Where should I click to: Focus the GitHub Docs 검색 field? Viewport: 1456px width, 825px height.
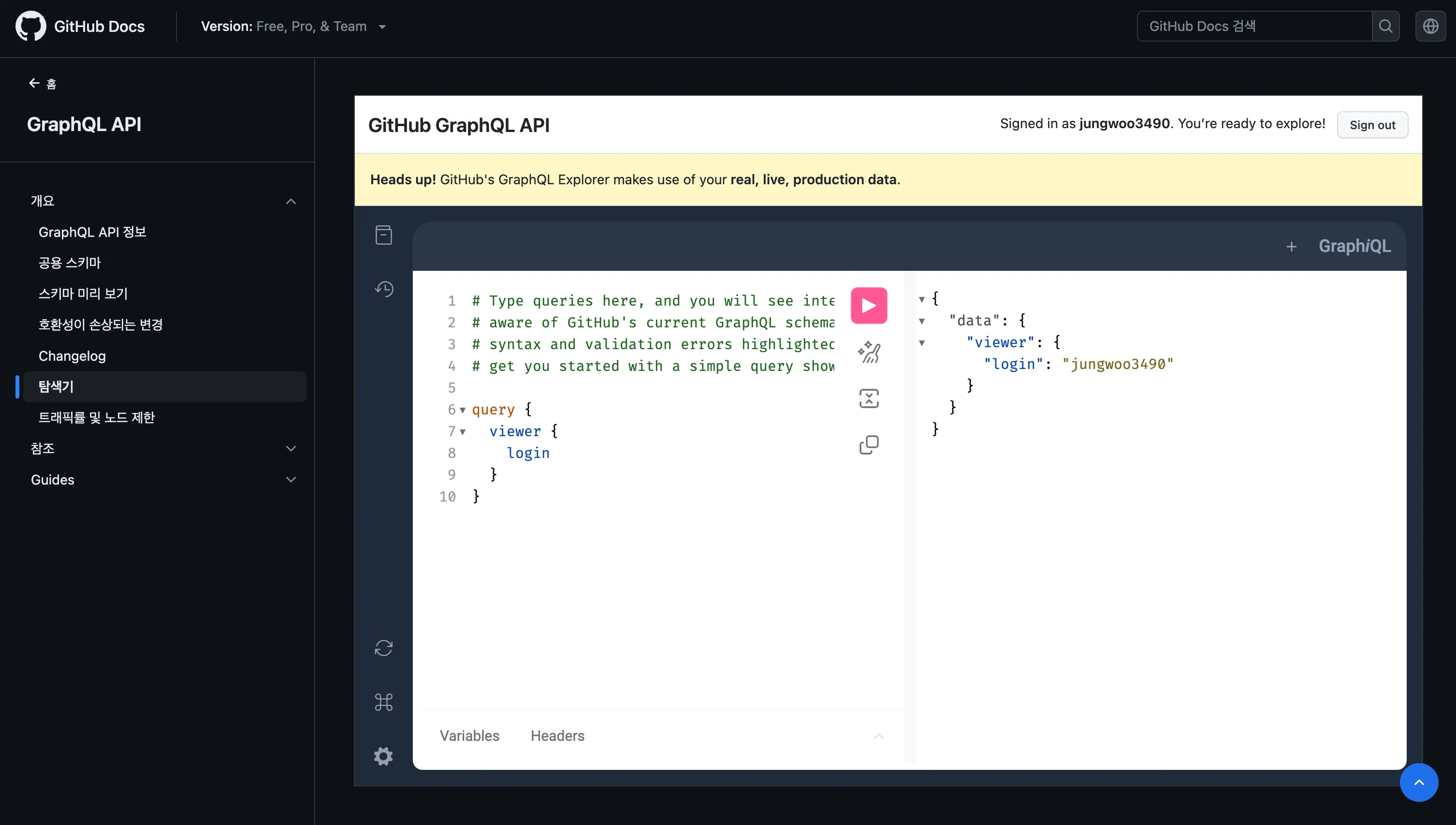1254,26
